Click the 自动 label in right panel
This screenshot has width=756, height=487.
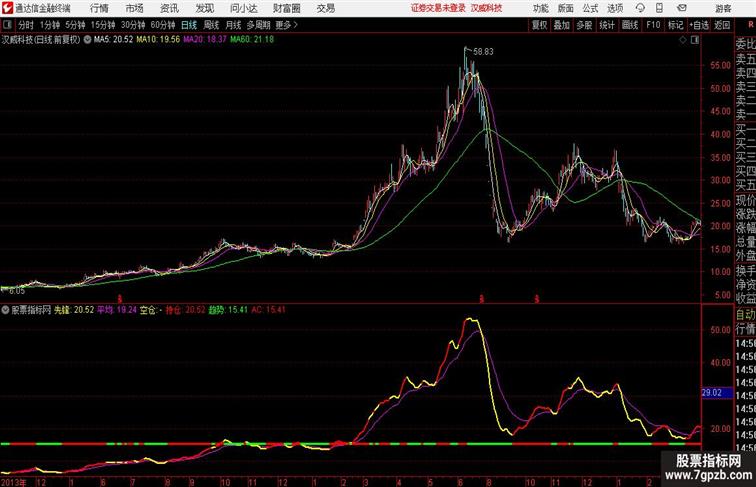pos(745,314)
